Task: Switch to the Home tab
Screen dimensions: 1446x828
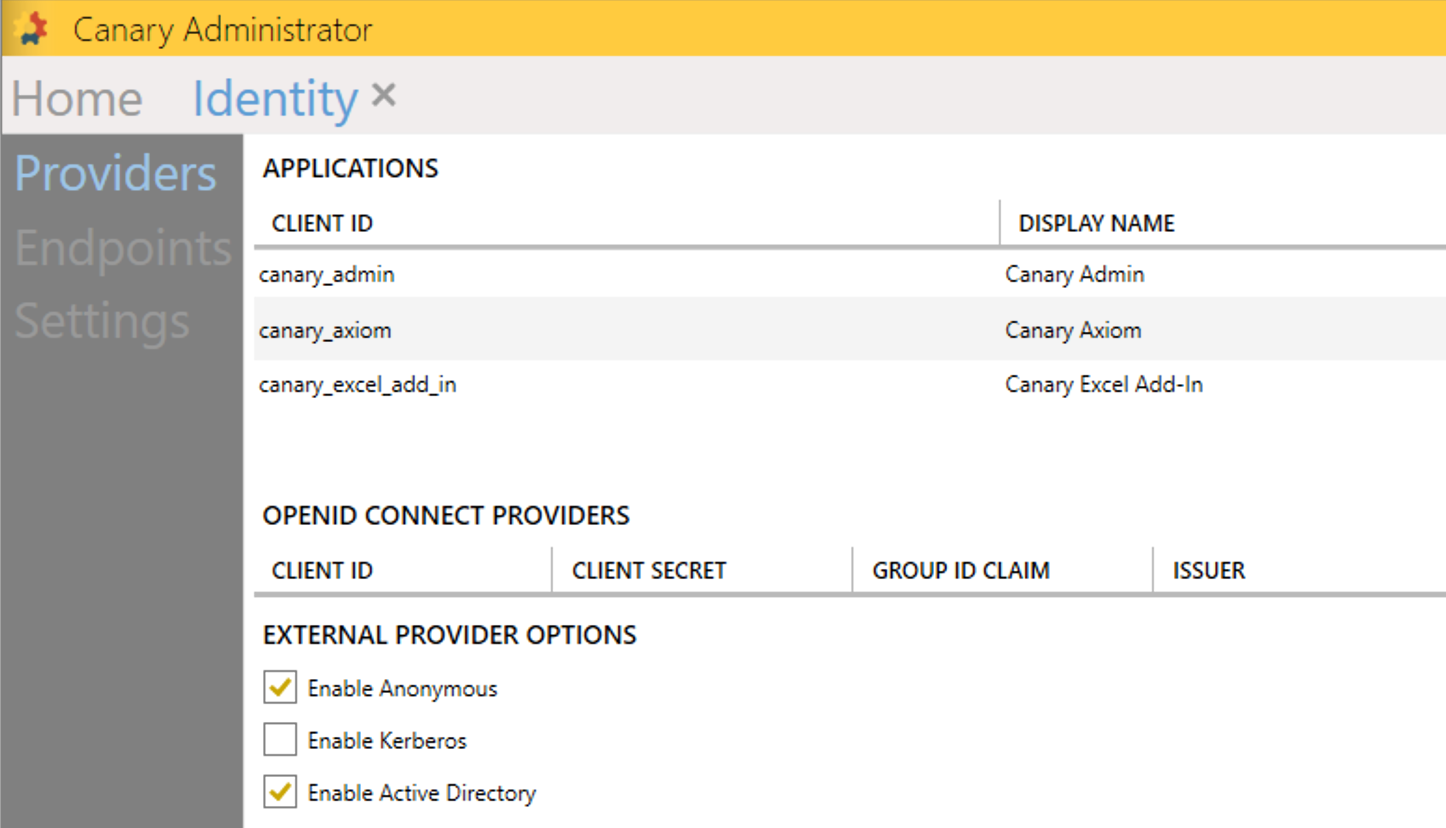Action: 76,97
